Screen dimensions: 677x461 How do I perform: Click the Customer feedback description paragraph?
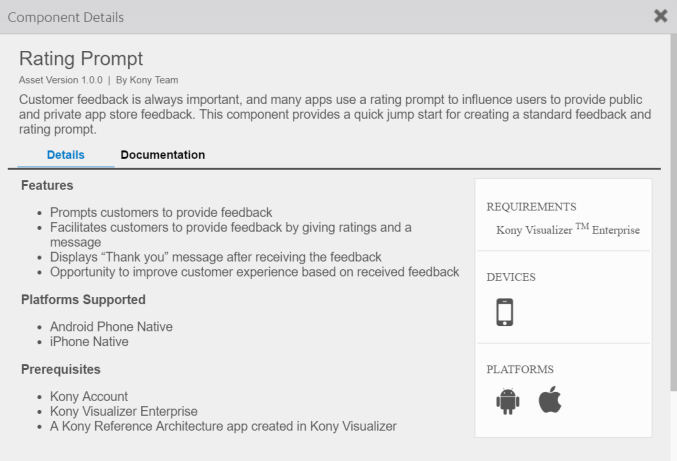click(x=335, y=114)
